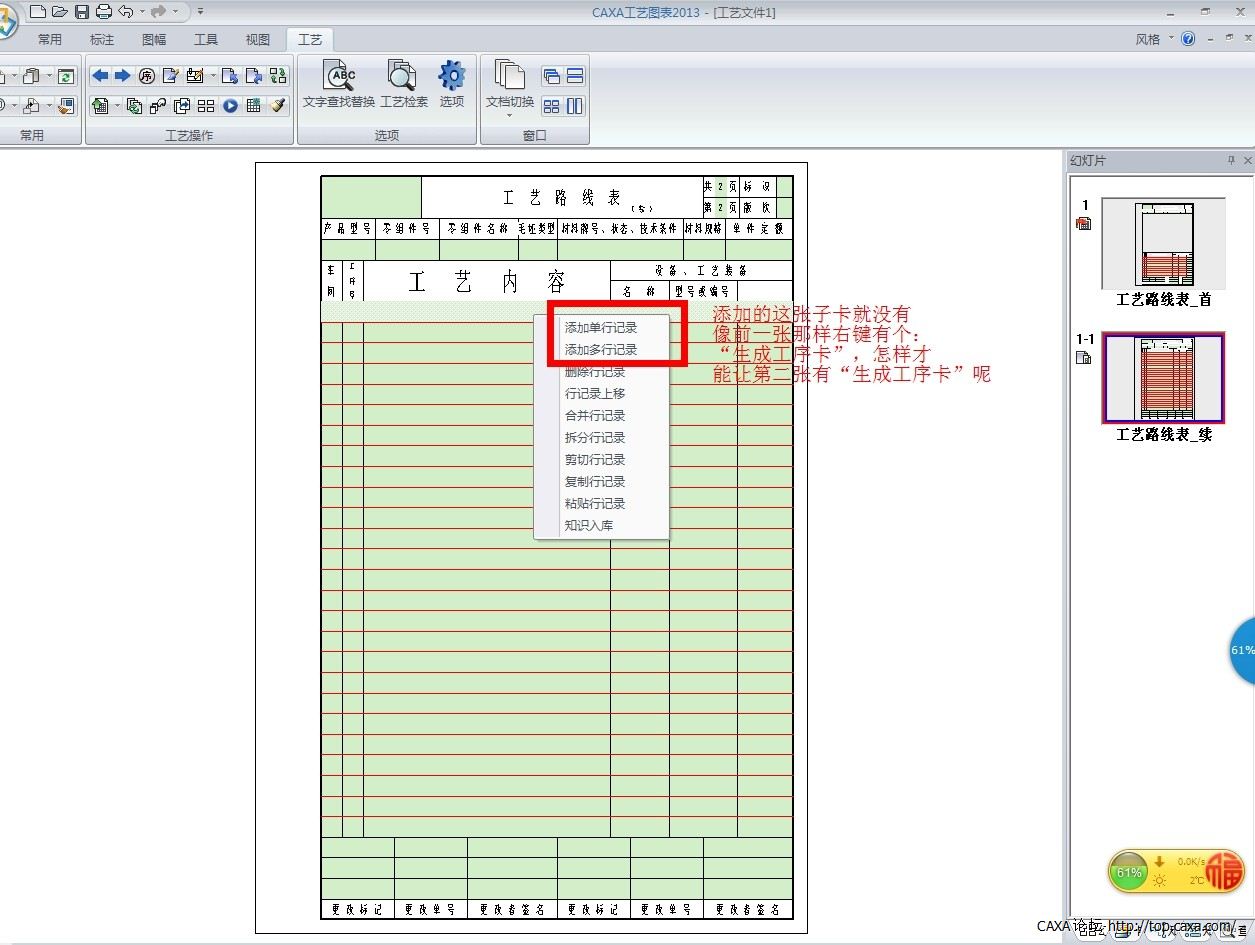
Task: Choose 删除行记录 in the context menu
Action: (x=595, y=372)
